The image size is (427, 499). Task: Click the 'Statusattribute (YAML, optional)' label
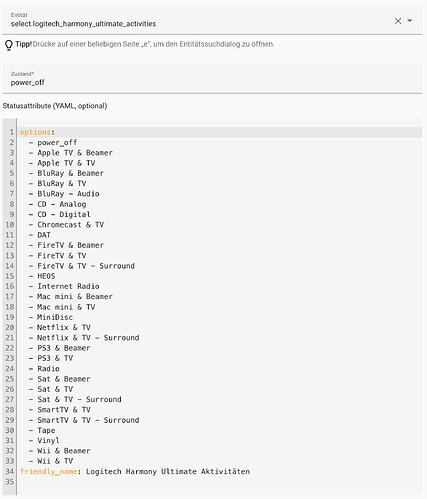pyautogui.click(x=55, y=106)
